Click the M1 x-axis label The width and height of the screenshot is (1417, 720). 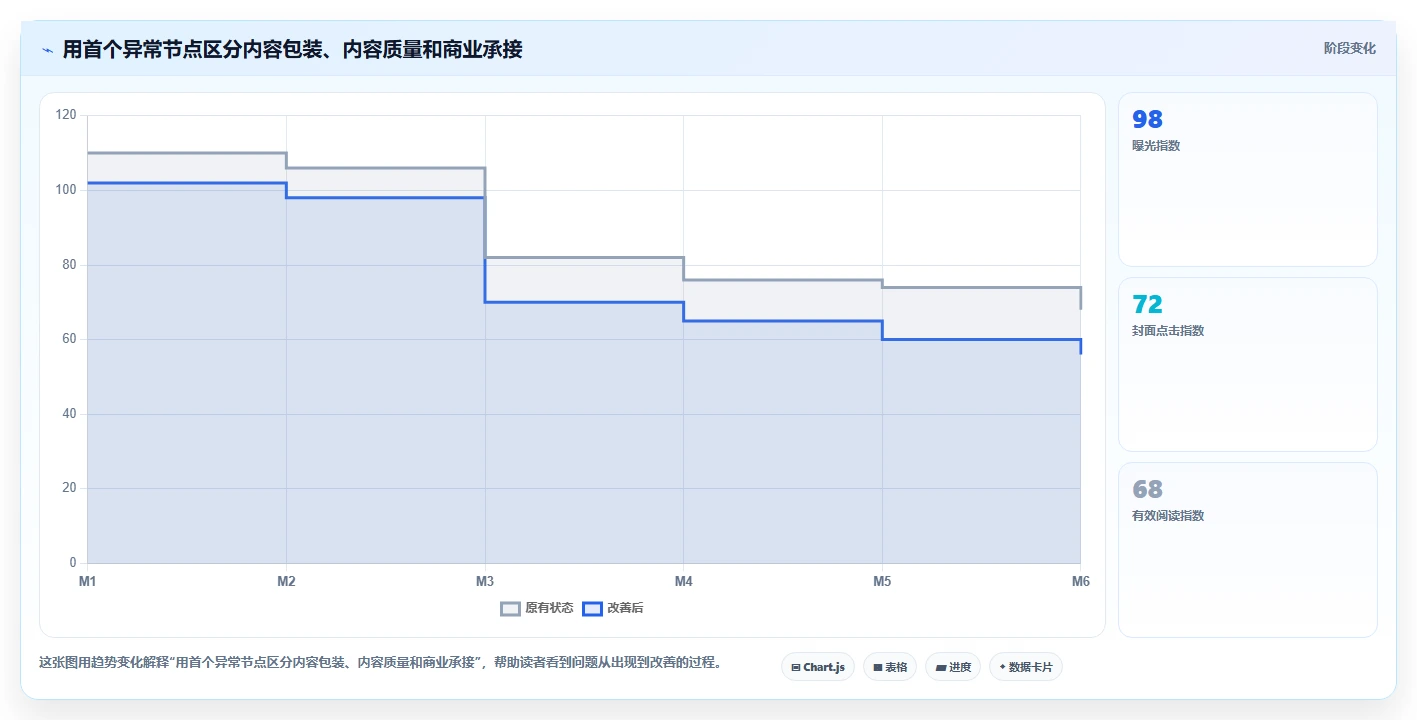point(87,581)
